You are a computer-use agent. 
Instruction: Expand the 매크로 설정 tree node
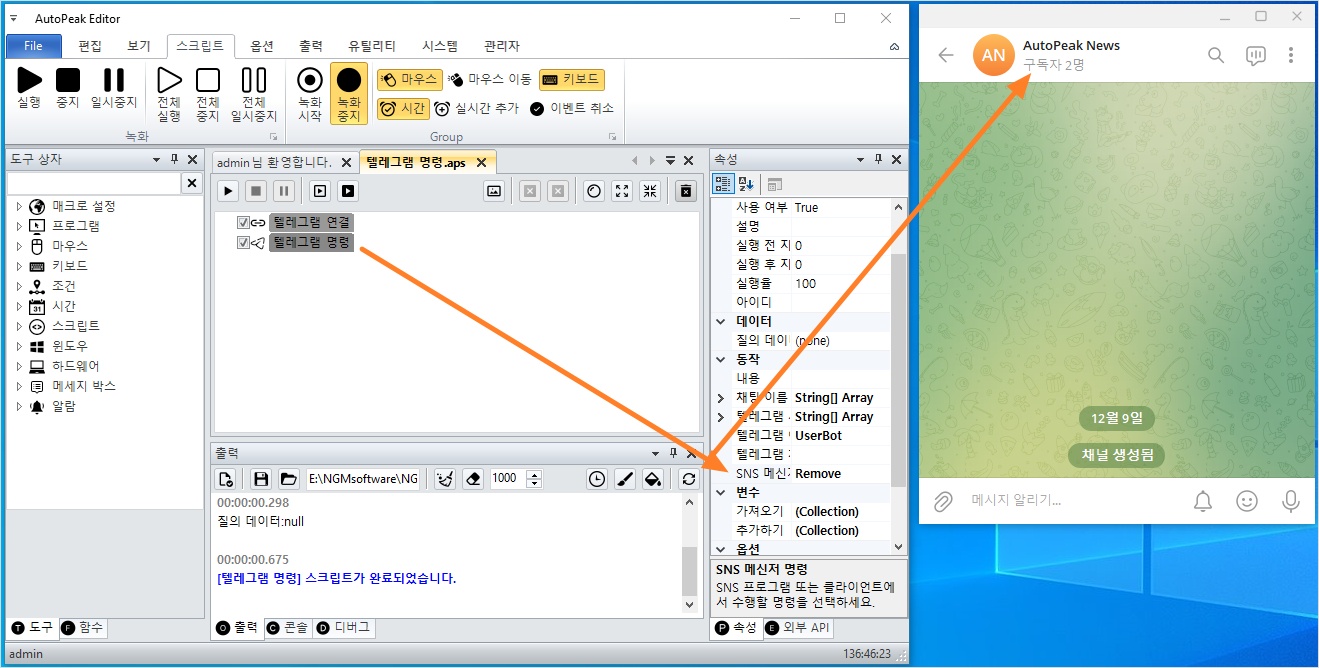[x=18, y=206]
